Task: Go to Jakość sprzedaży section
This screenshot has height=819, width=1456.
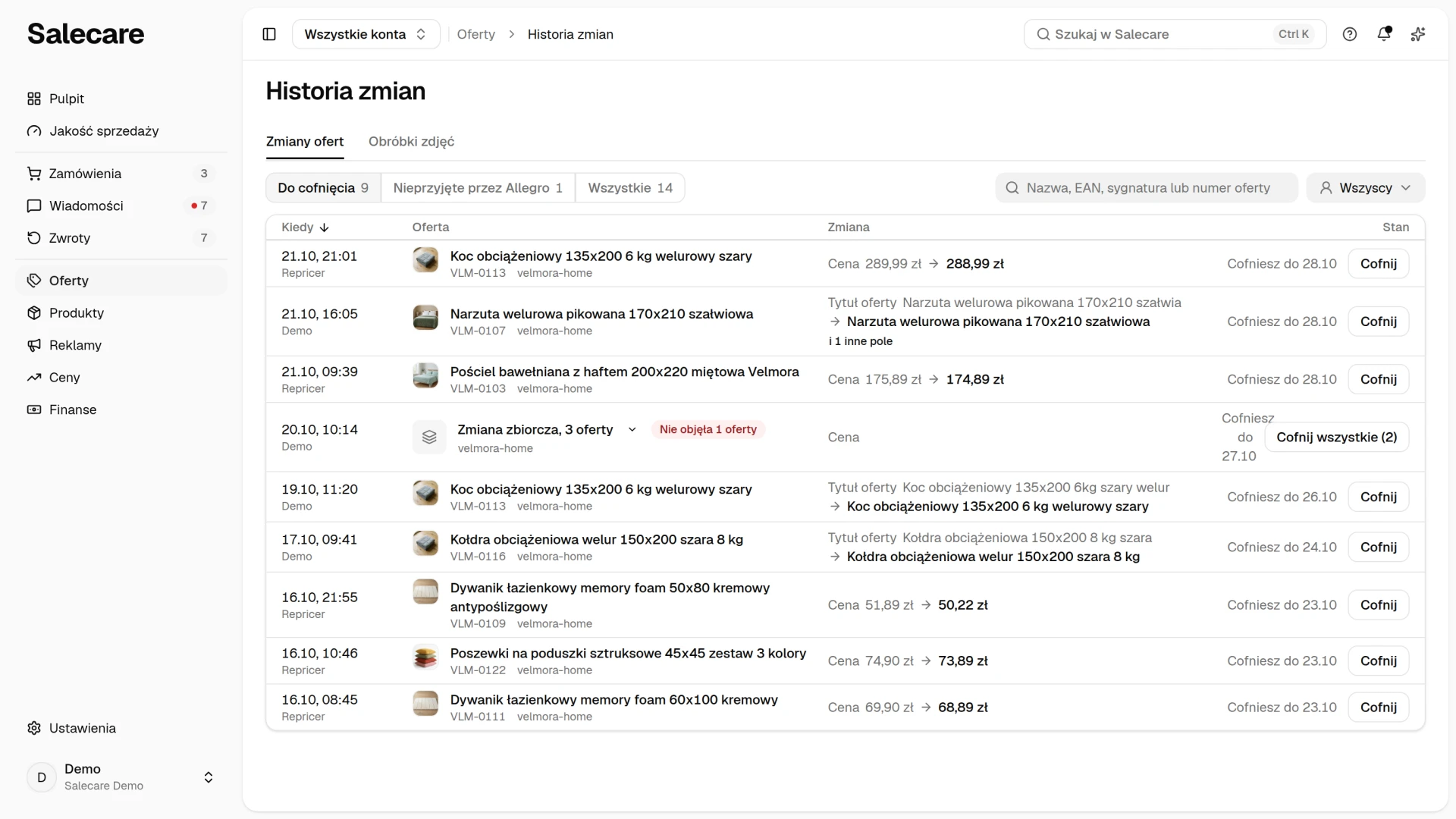Action: (121, 131)
